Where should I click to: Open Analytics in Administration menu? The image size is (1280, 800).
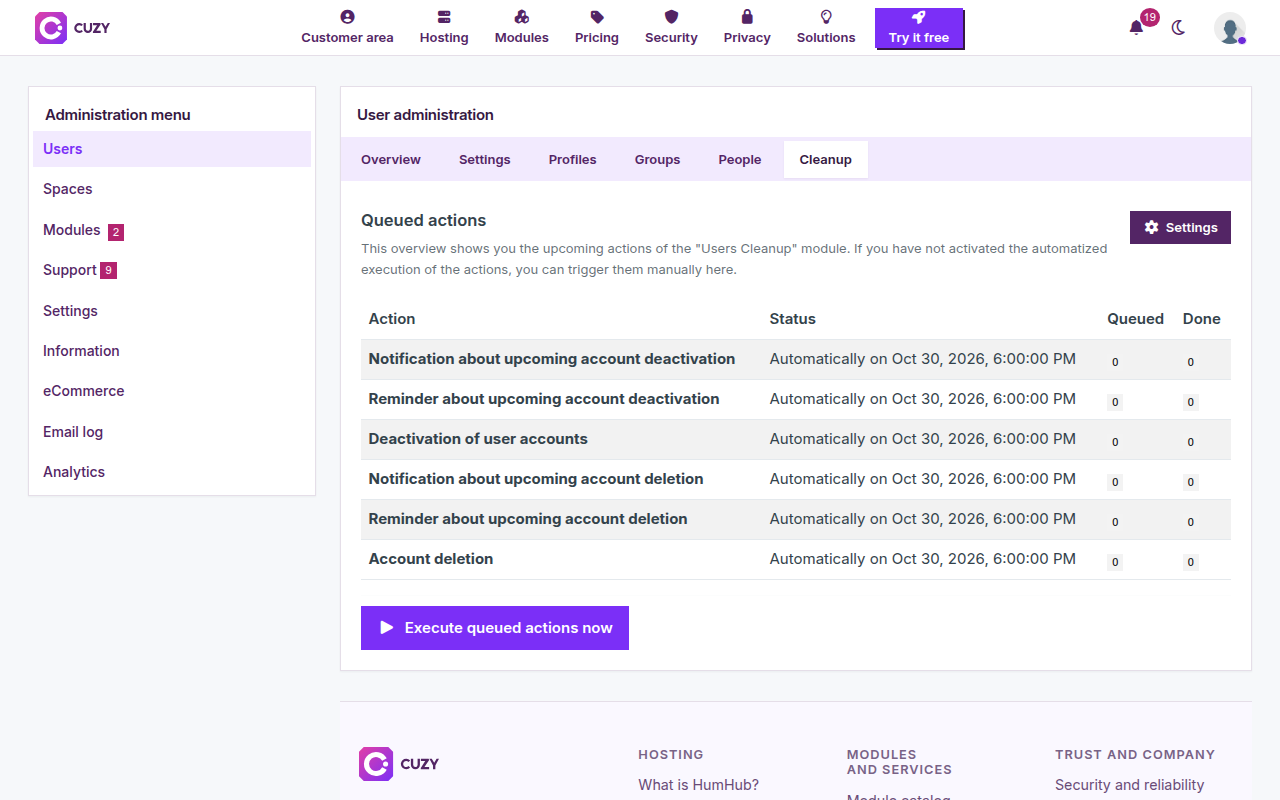coord(172,472)
